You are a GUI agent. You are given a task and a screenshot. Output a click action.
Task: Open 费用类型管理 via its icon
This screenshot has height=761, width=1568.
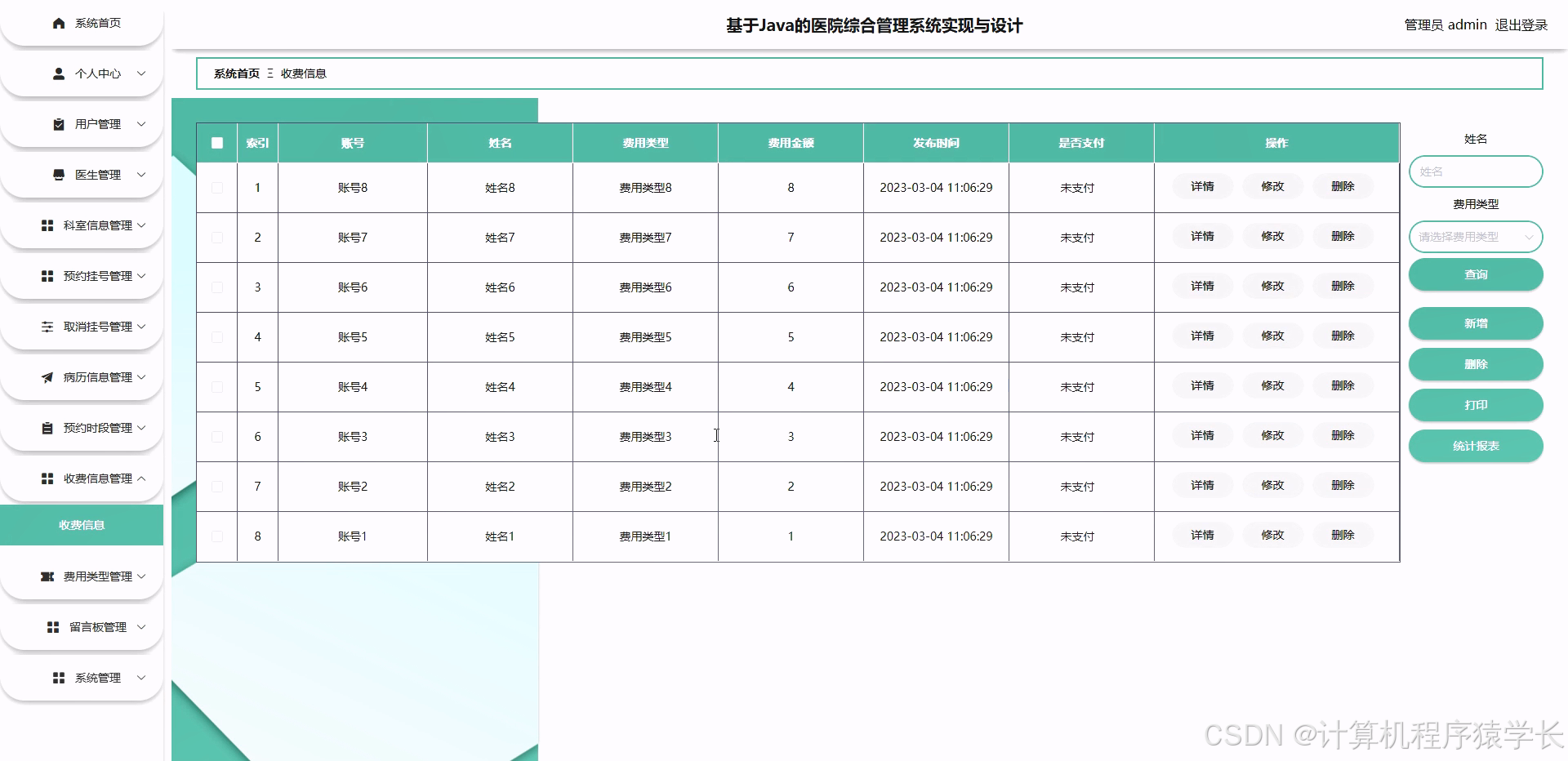point(47,576)
